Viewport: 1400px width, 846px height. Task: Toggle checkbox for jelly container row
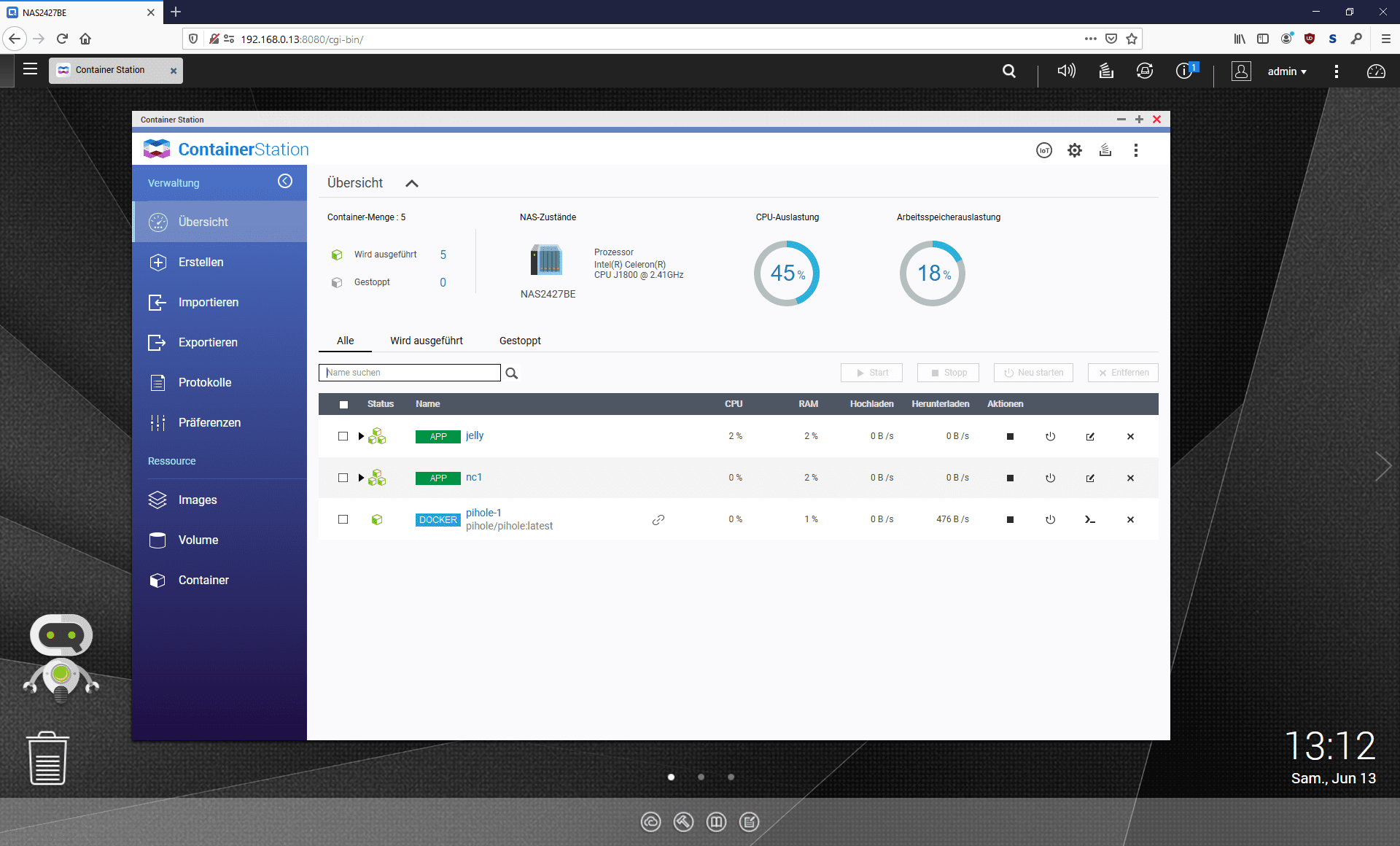341,435
